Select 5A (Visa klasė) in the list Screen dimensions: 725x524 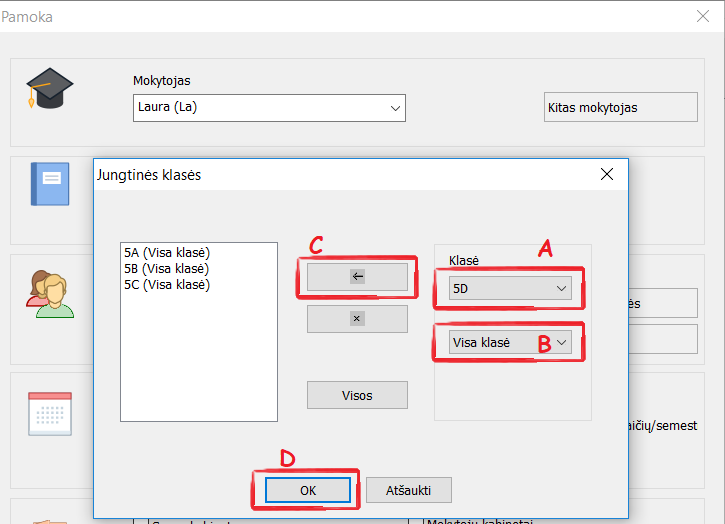click(x=167, y=253)
